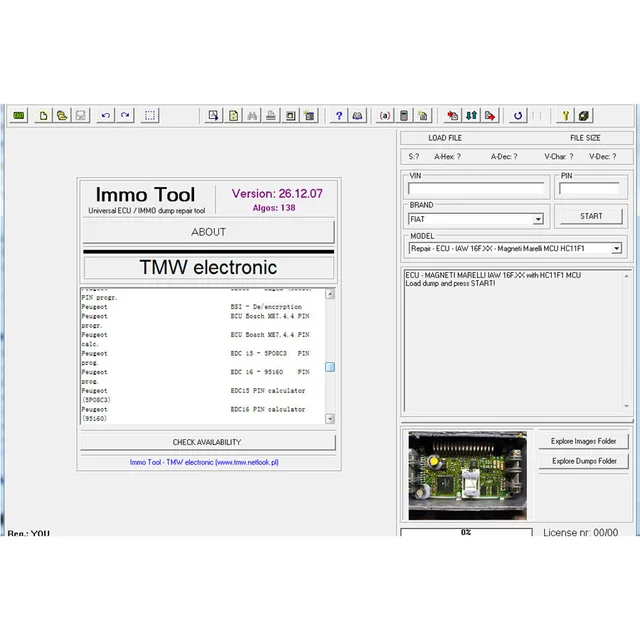Viewport: 640px width, 640px height.
Task: Click the page with arrow icon
Action: (x=213, y=116)
